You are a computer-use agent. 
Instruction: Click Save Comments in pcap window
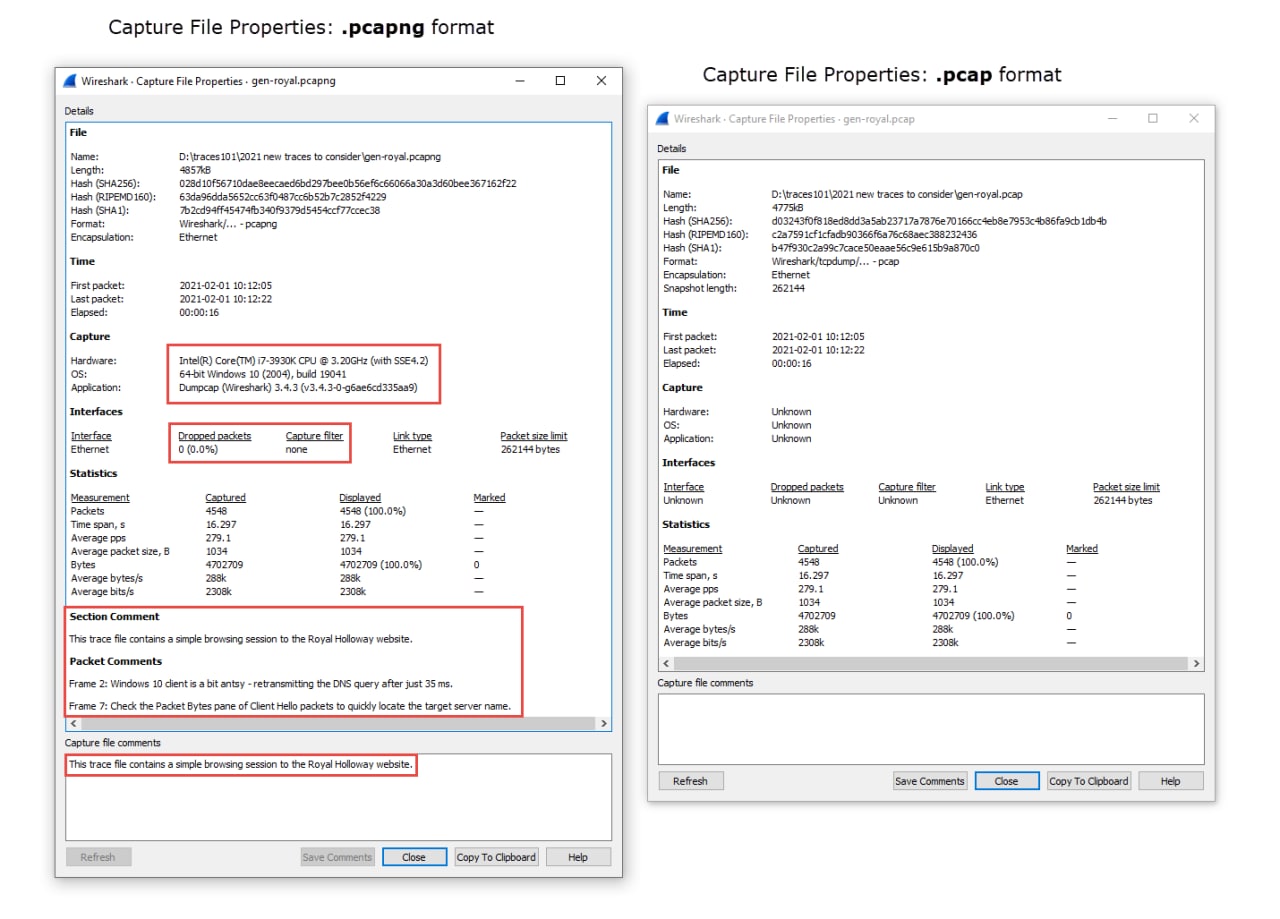click(x=930, y=781)
